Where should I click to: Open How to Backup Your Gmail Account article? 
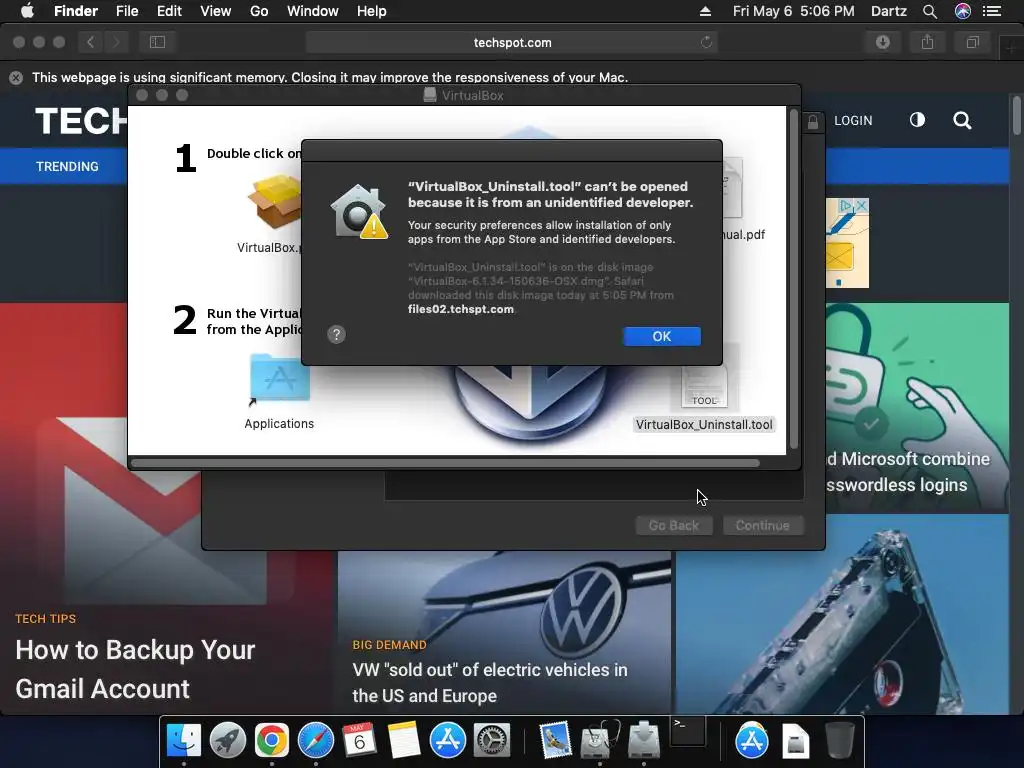135,669
